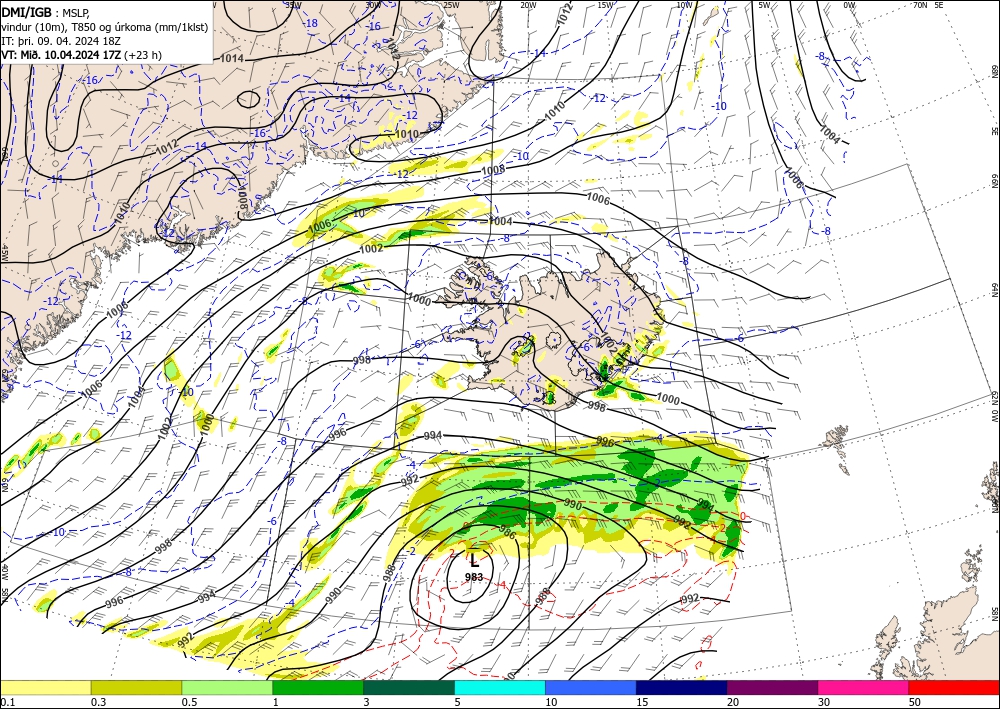The image size is (1000, 709).
Task: Click the 64N latitude label
Action: pyautogui.click(x=994, y=289)
